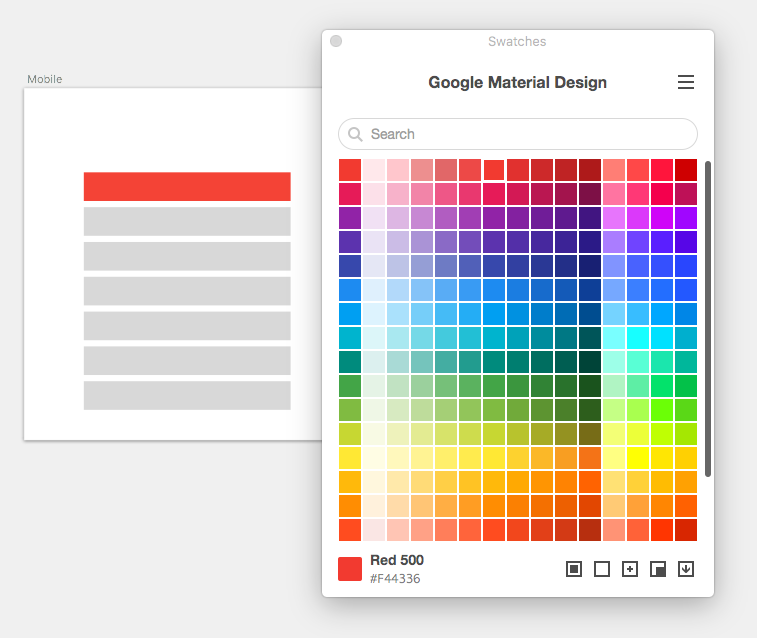Pick the leading cyan swatch starting the cyan row

coord(350,338)
